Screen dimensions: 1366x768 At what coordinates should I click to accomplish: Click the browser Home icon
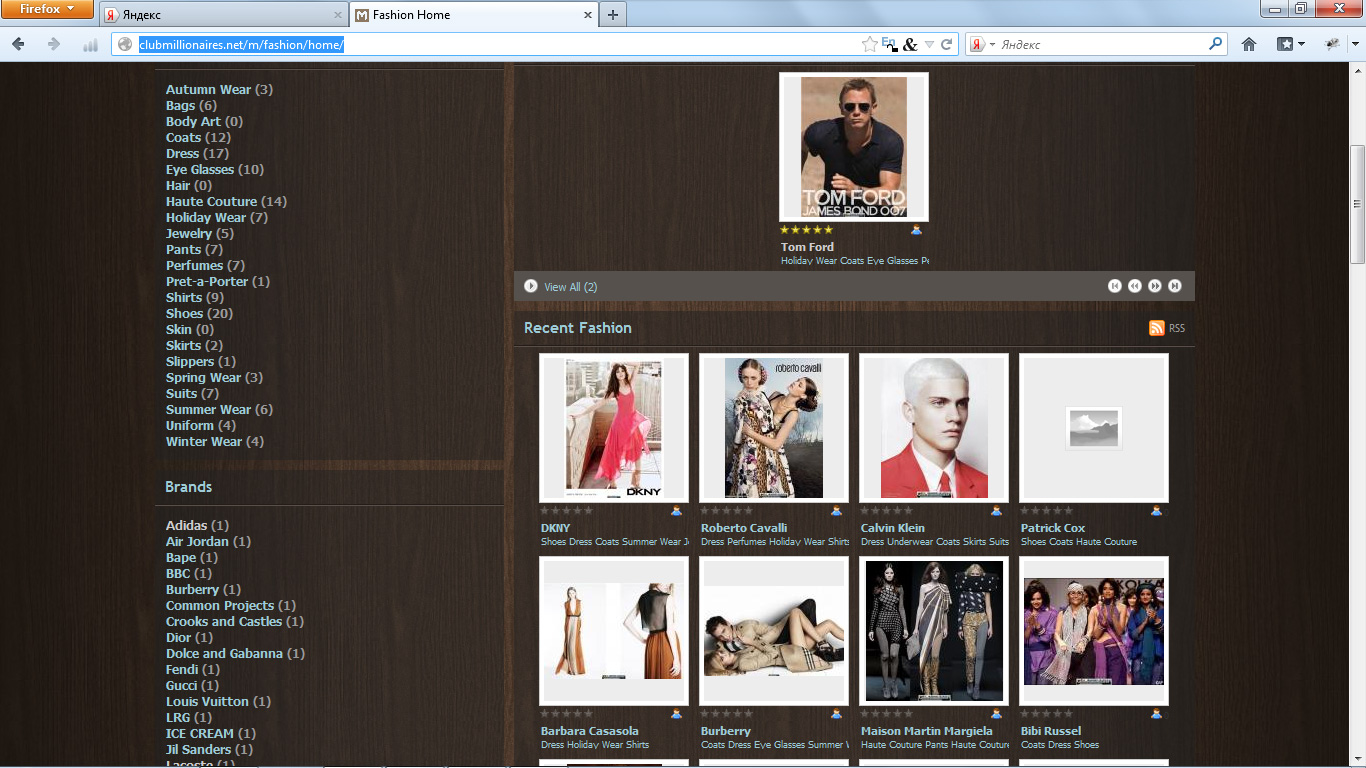coord(1249,44)
